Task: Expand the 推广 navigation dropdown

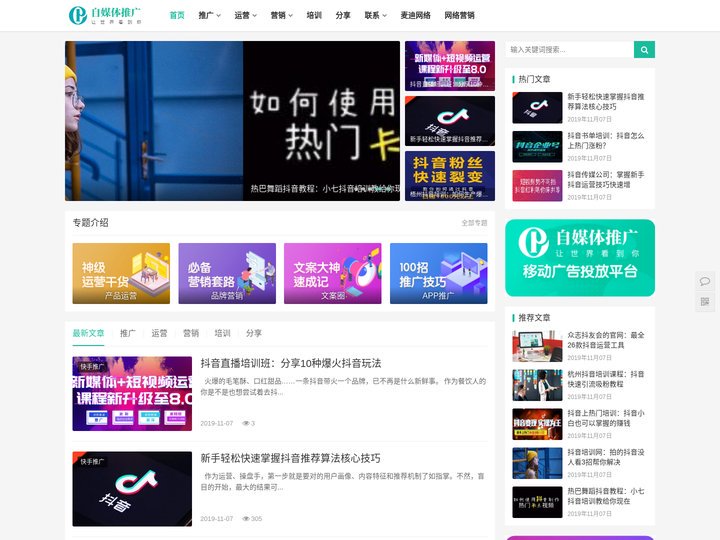Action: pos(209,15)
